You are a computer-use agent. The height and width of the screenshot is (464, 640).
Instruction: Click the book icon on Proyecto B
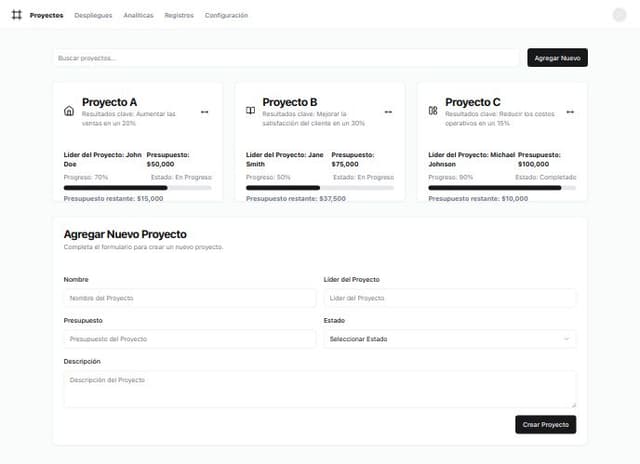tap(250, 111)
